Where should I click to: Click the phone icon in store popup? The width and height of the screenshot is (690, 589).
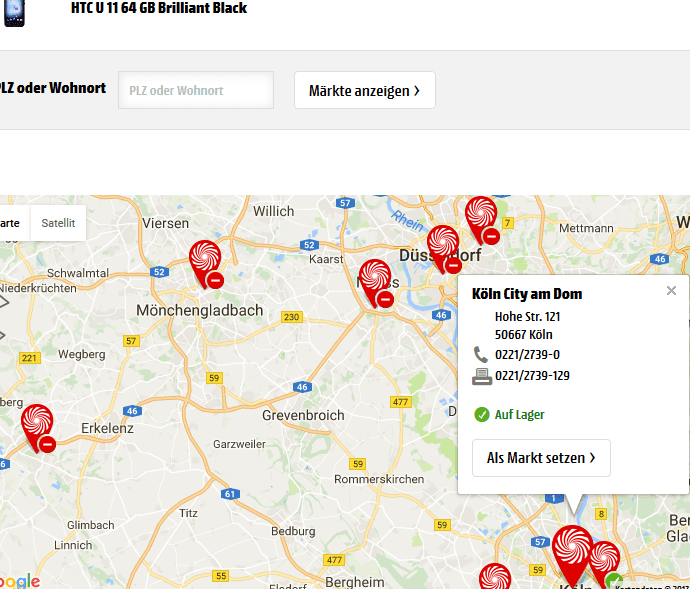481,354
